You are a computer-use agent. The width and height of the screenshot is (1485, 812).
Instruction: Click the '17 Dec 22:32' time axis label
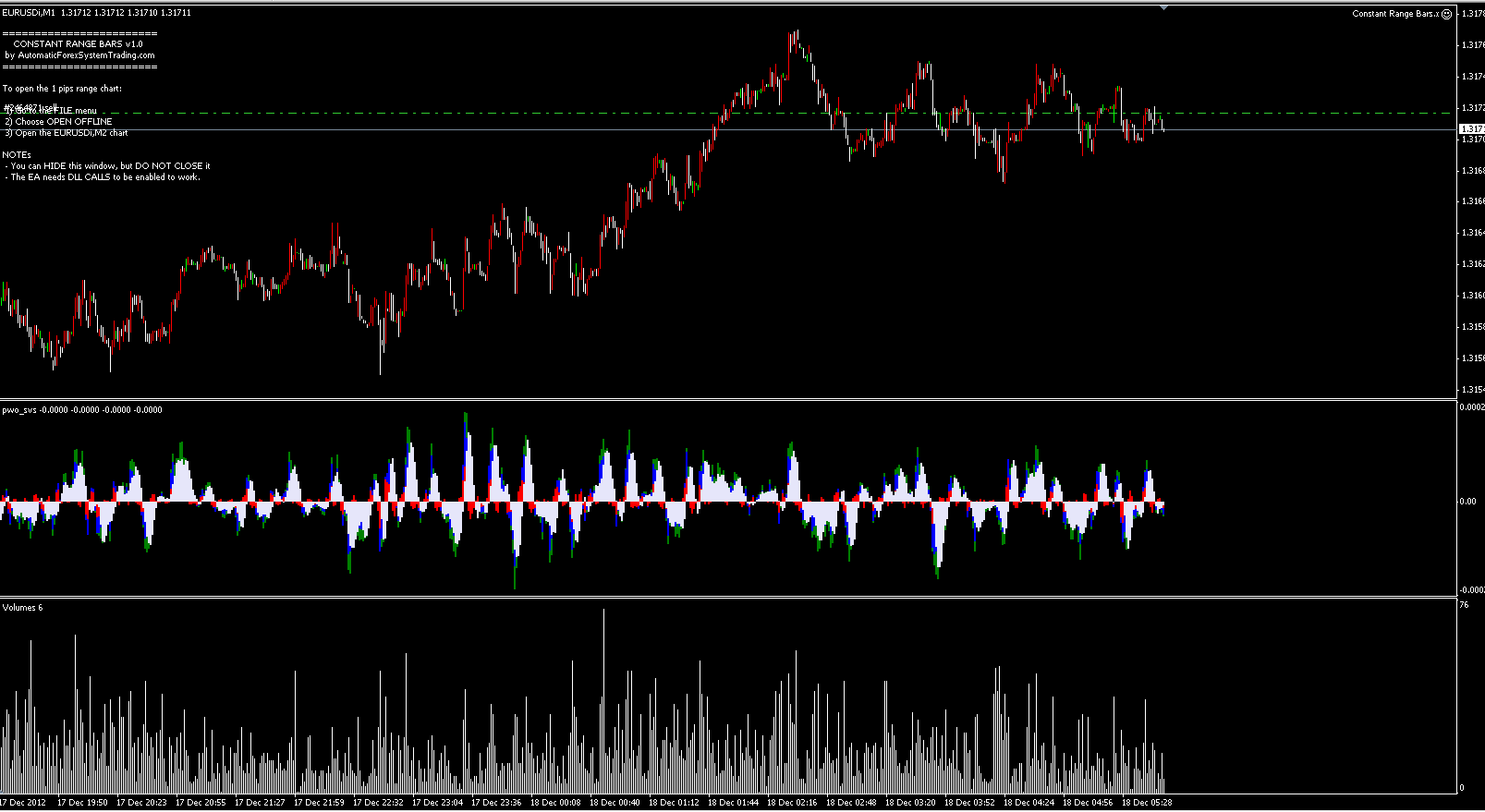point(379,803)
